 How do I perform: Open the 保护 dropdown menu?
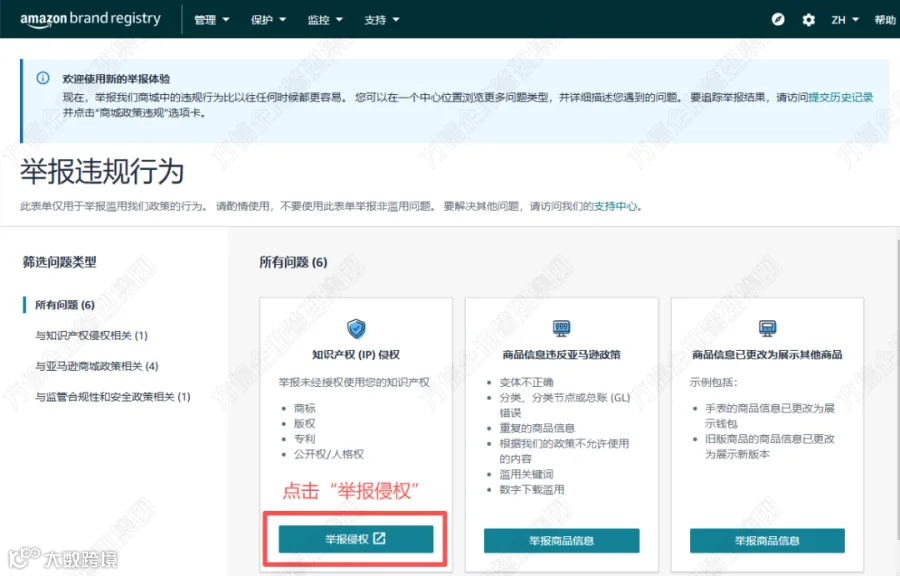click(x=268, y=20)
